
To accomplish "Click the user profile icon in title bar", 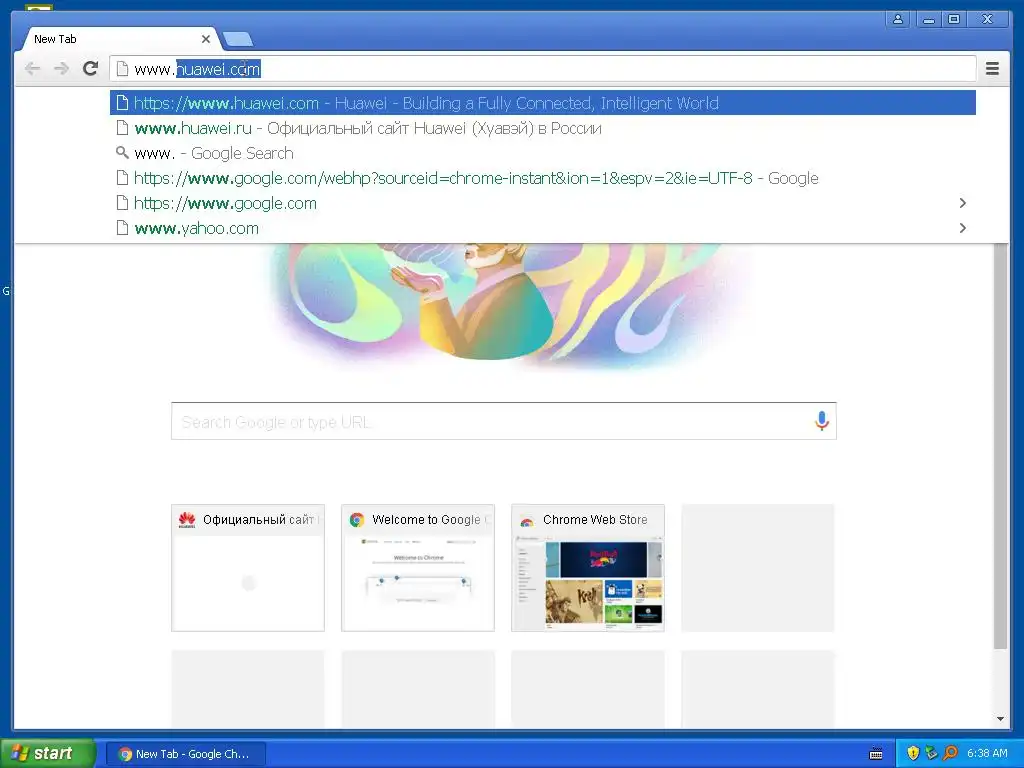I will [898, 19].
